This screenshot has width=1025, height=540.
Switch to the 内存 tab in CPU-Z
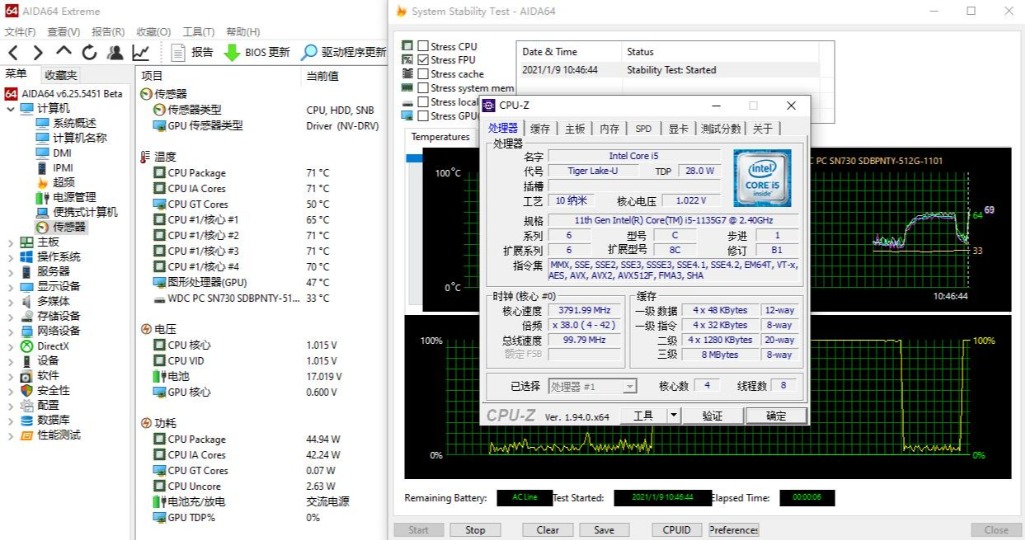(x=609, y=129)
